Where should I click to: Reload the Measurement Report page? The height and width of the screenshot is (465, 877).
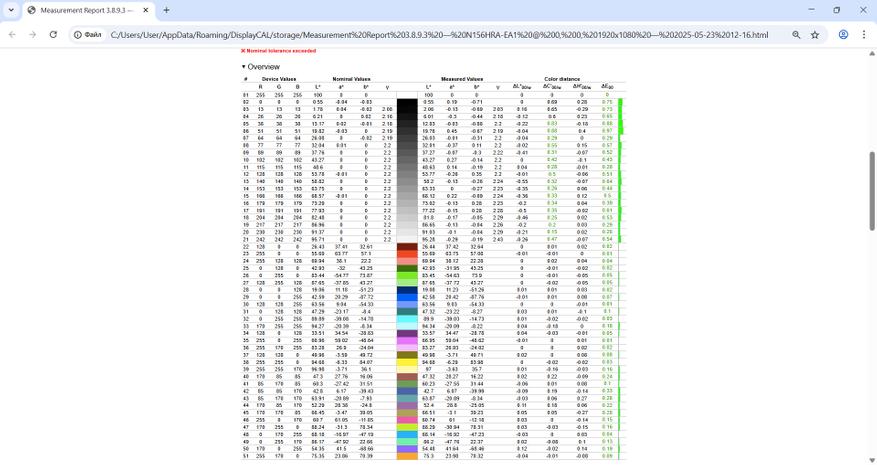pyautogui.click(x=53, y=35)
